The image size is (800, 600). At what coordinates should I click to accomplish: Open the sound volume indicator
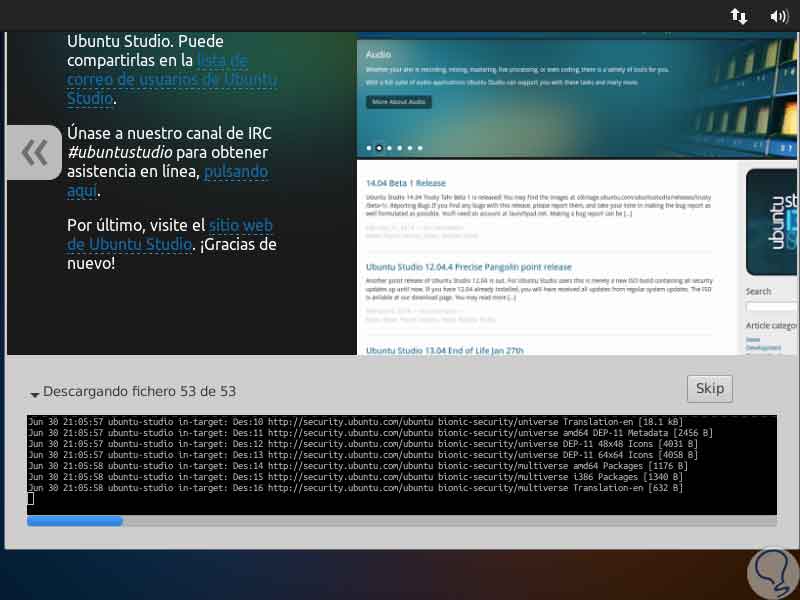[779, 16]
